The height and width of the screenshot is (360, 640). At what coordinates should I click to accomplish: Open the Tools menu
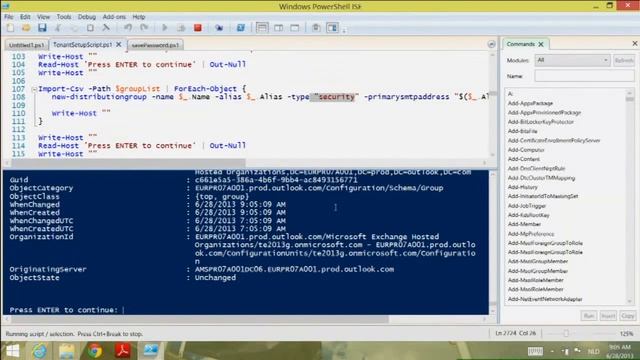point(64,17)
